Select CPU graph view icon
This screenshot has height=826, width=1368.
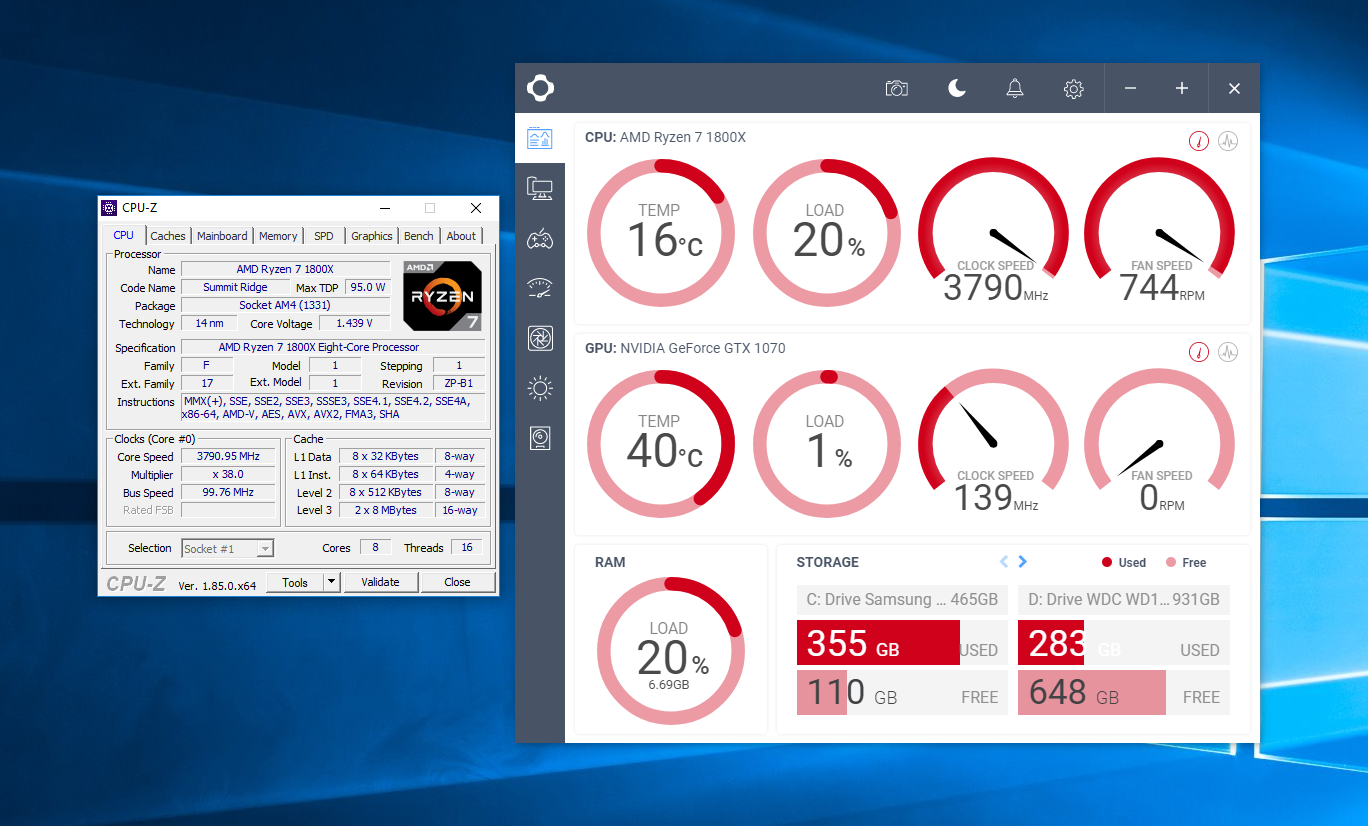1228,141
